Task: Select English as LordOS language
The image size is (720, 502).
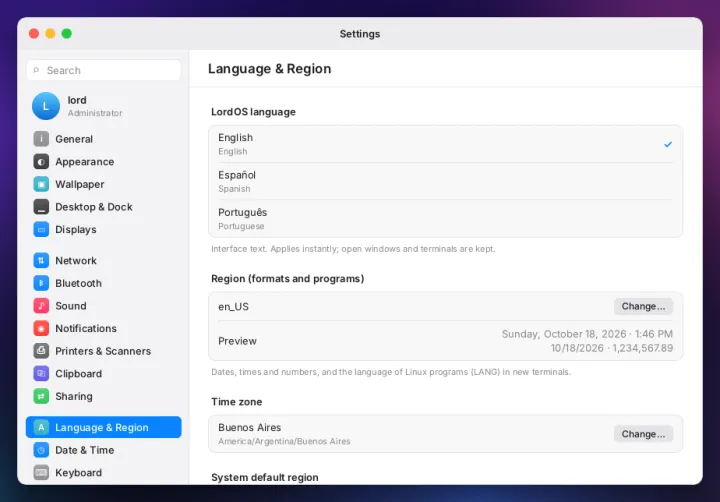Action: [445, 144]
